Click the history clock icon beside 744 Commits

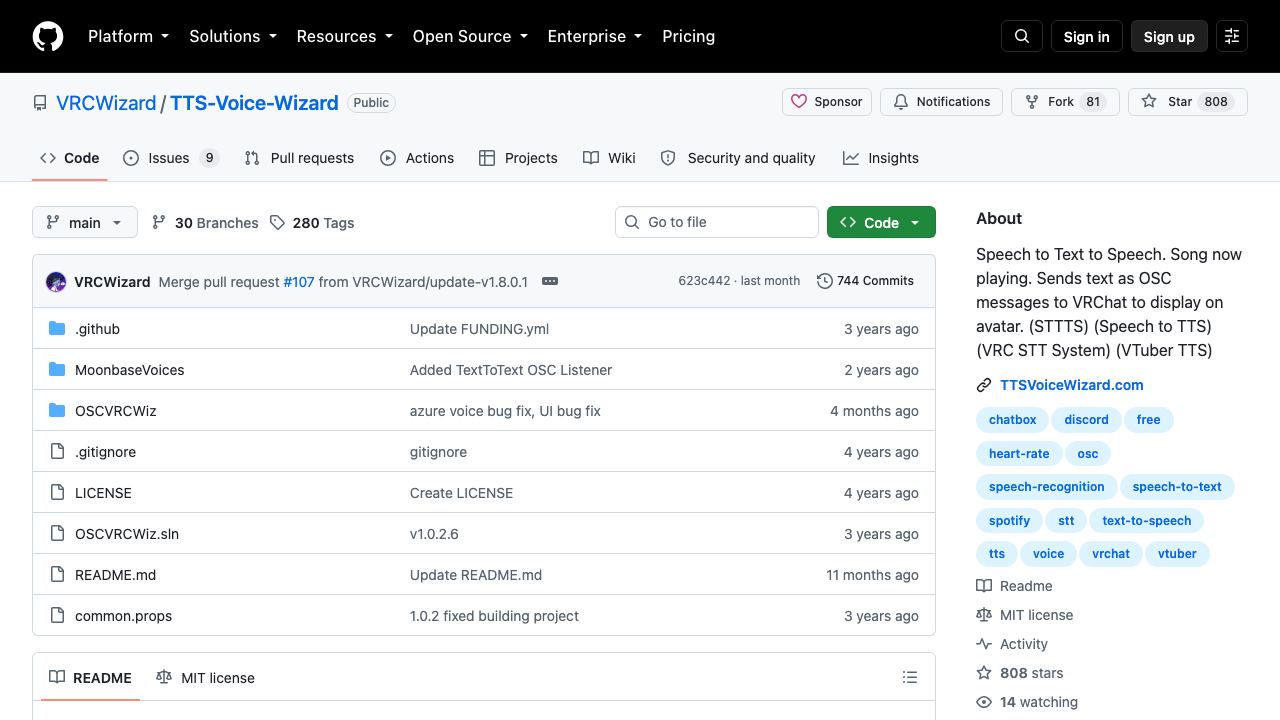point(825,281)
